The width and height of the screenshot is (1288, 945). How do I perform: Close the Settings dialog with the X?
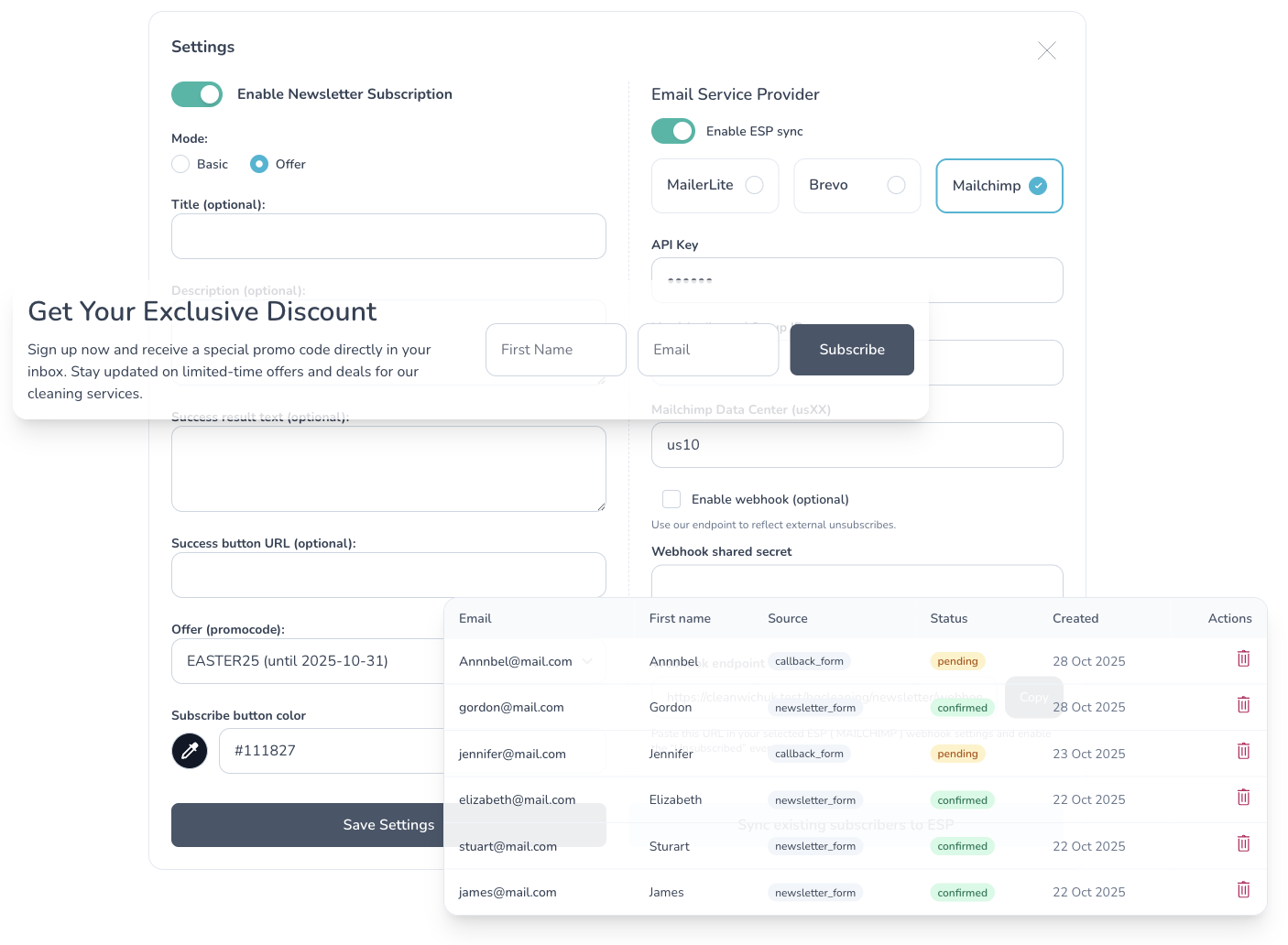click(x=1046, y=50)
